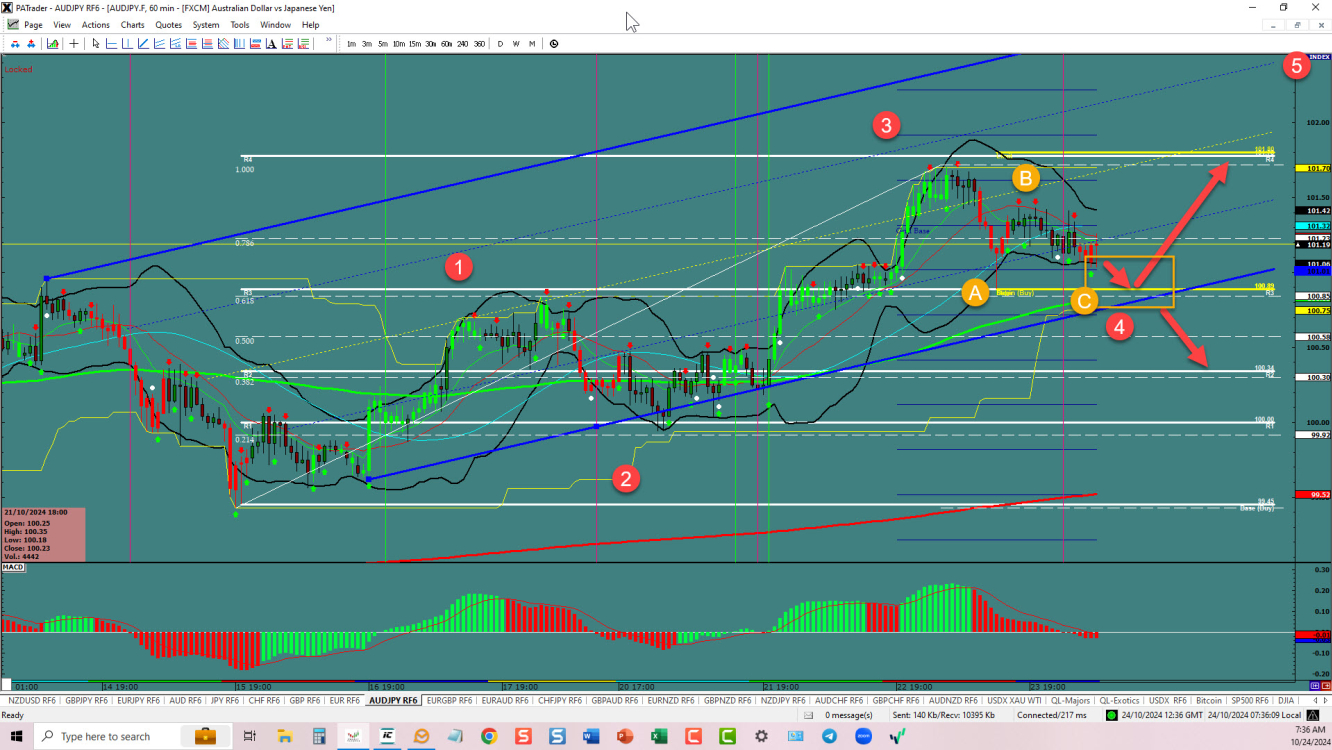Open the Quotes menu

169,25
